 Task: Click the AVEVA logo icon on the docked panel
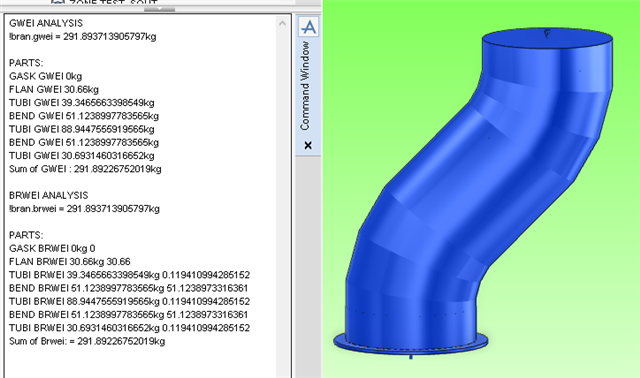309,27
